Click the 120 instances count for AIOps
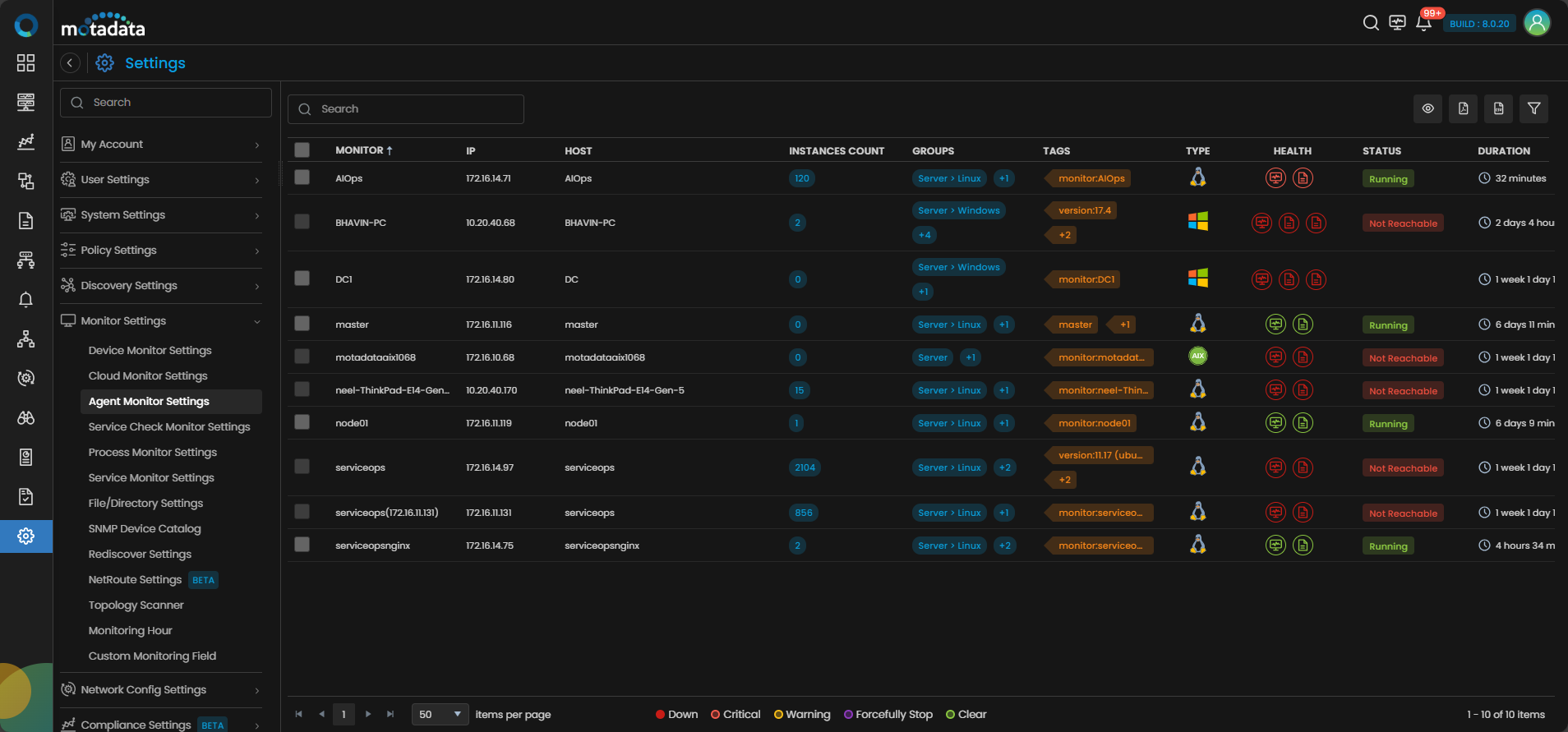 click(x=802, y=178)
